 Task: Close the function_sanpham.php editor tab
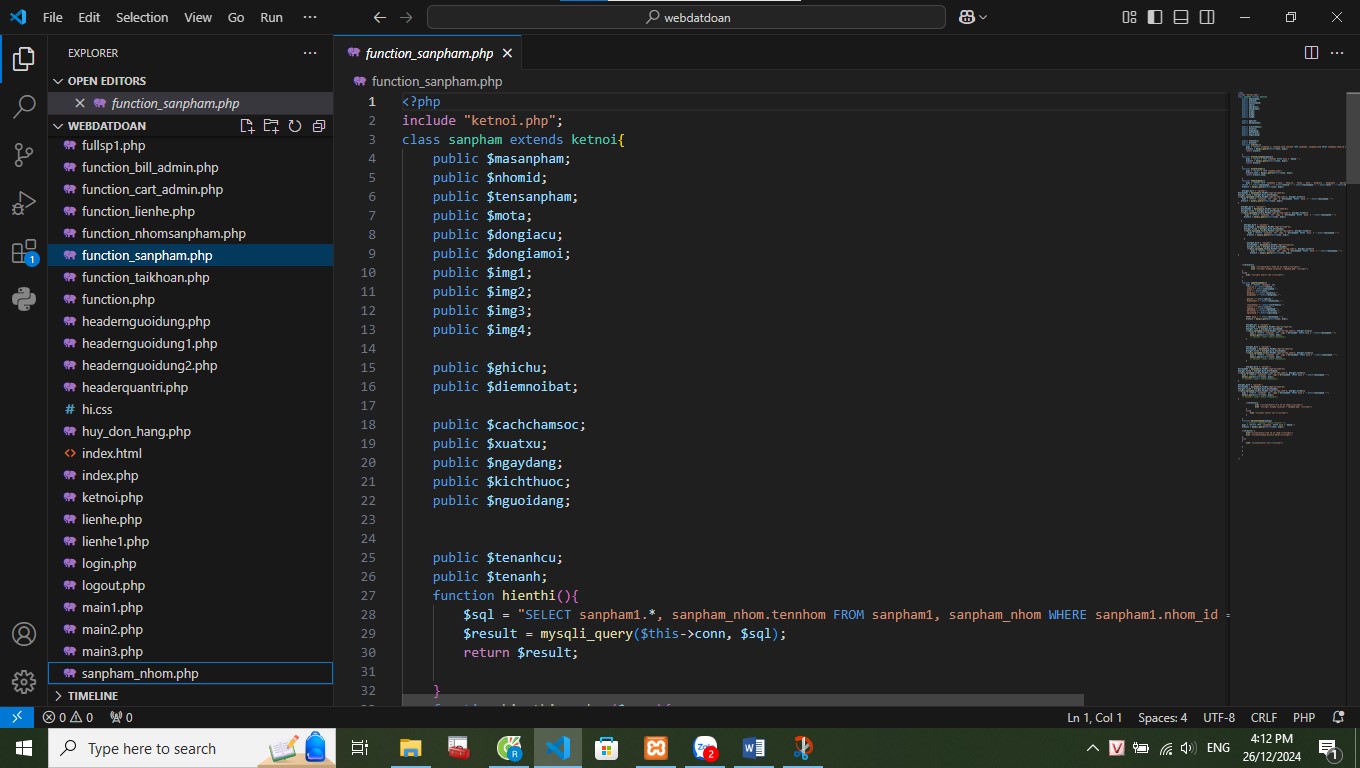pyautogui.click(x=507, y=53)
